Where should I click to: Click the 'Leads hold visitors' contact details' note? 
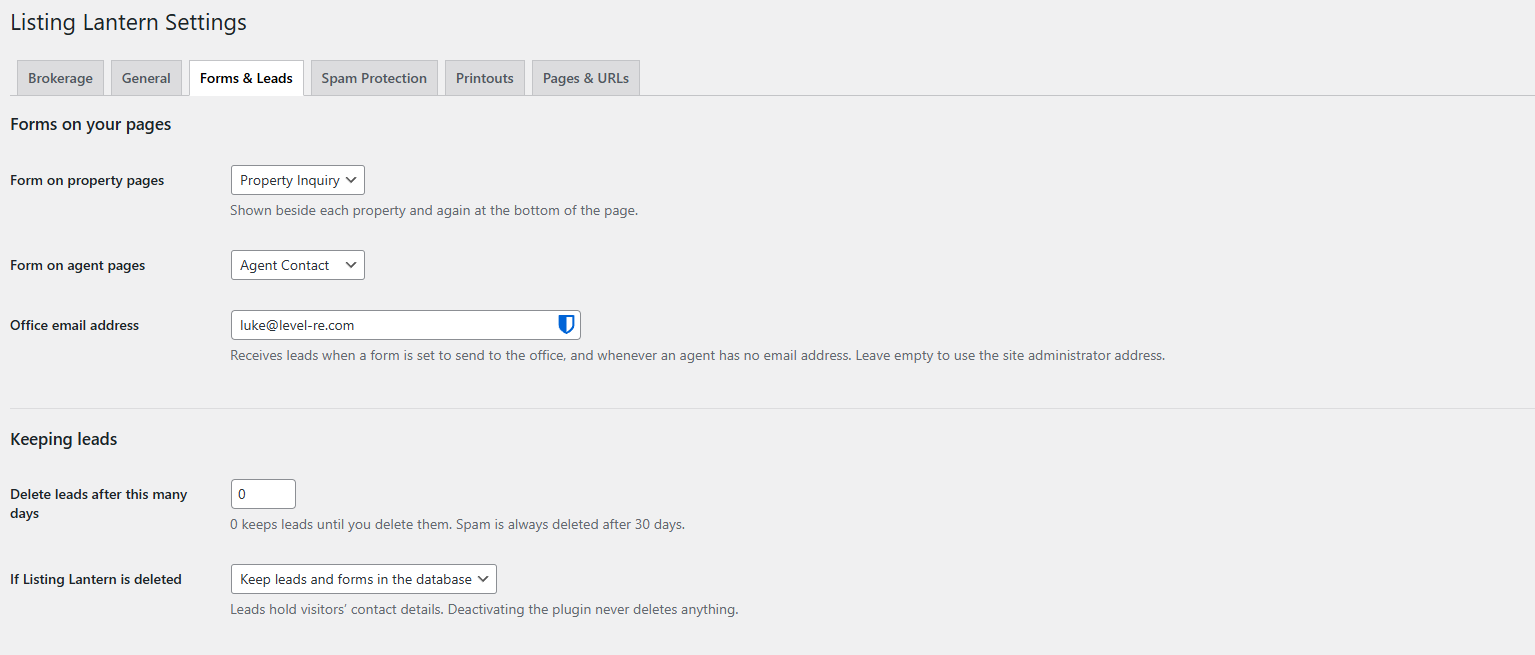point(484,609)
